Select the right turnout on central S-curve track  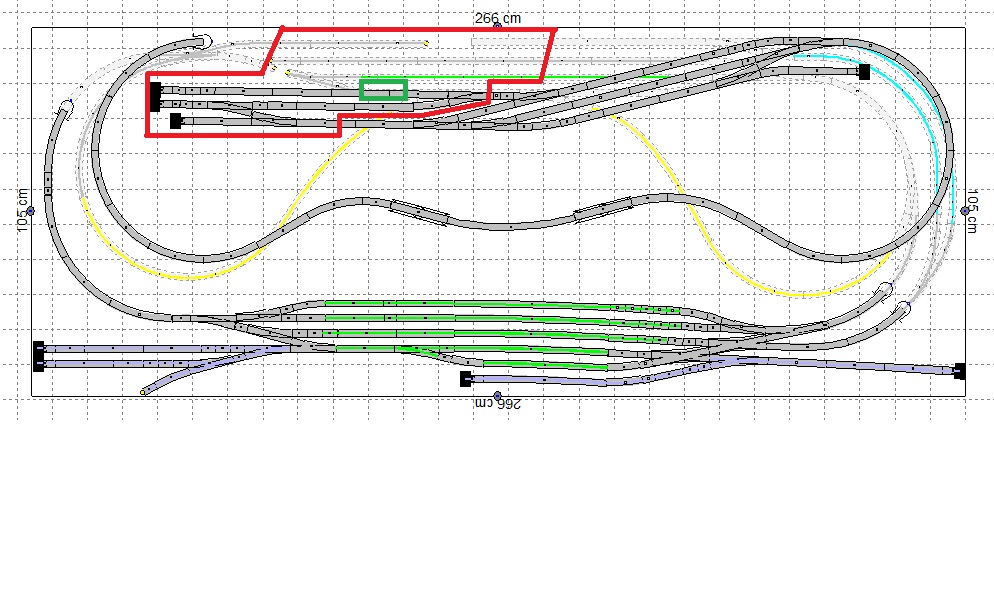click(603, 210)
